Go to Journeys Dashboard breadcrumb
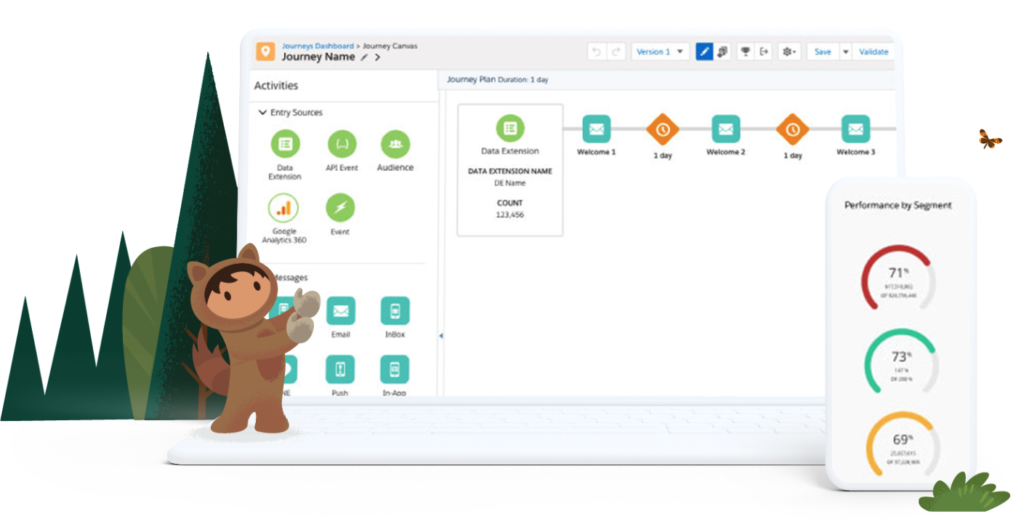This screenshot has width=1024, height=522. tap(318, 45)
